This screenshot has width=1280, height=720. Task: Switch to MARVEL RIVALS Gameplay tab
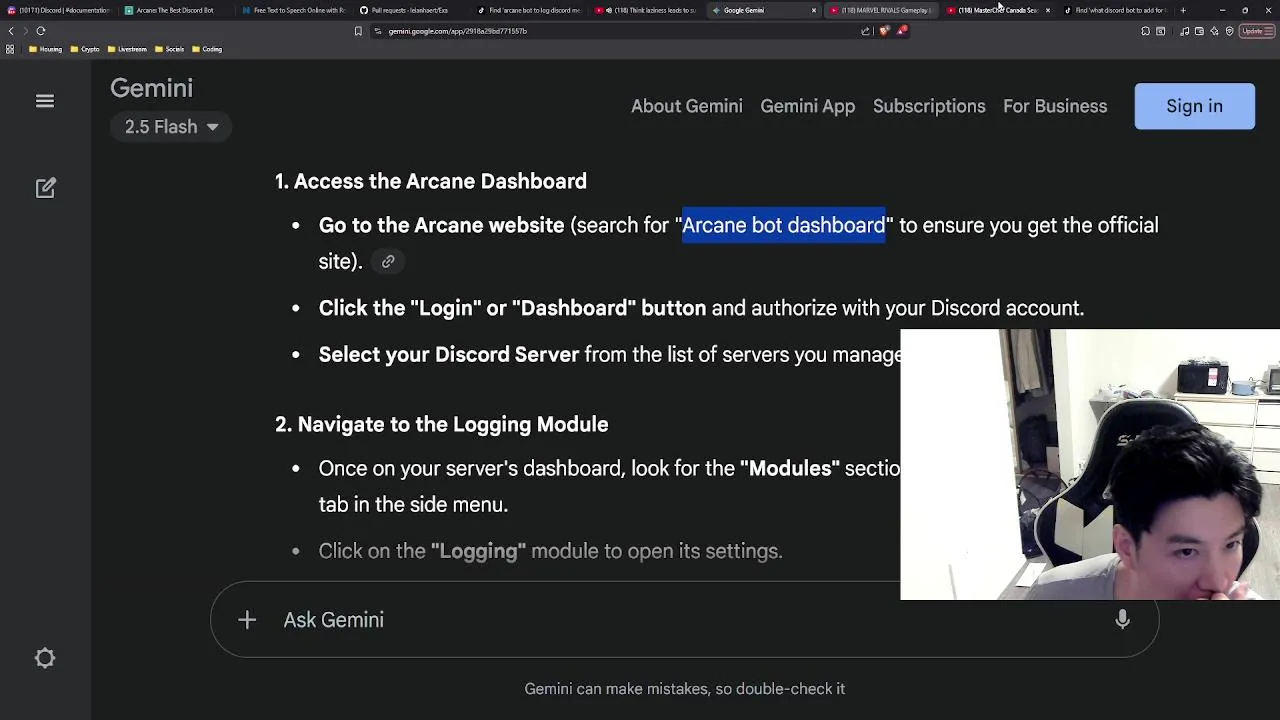tap(880, 10)
